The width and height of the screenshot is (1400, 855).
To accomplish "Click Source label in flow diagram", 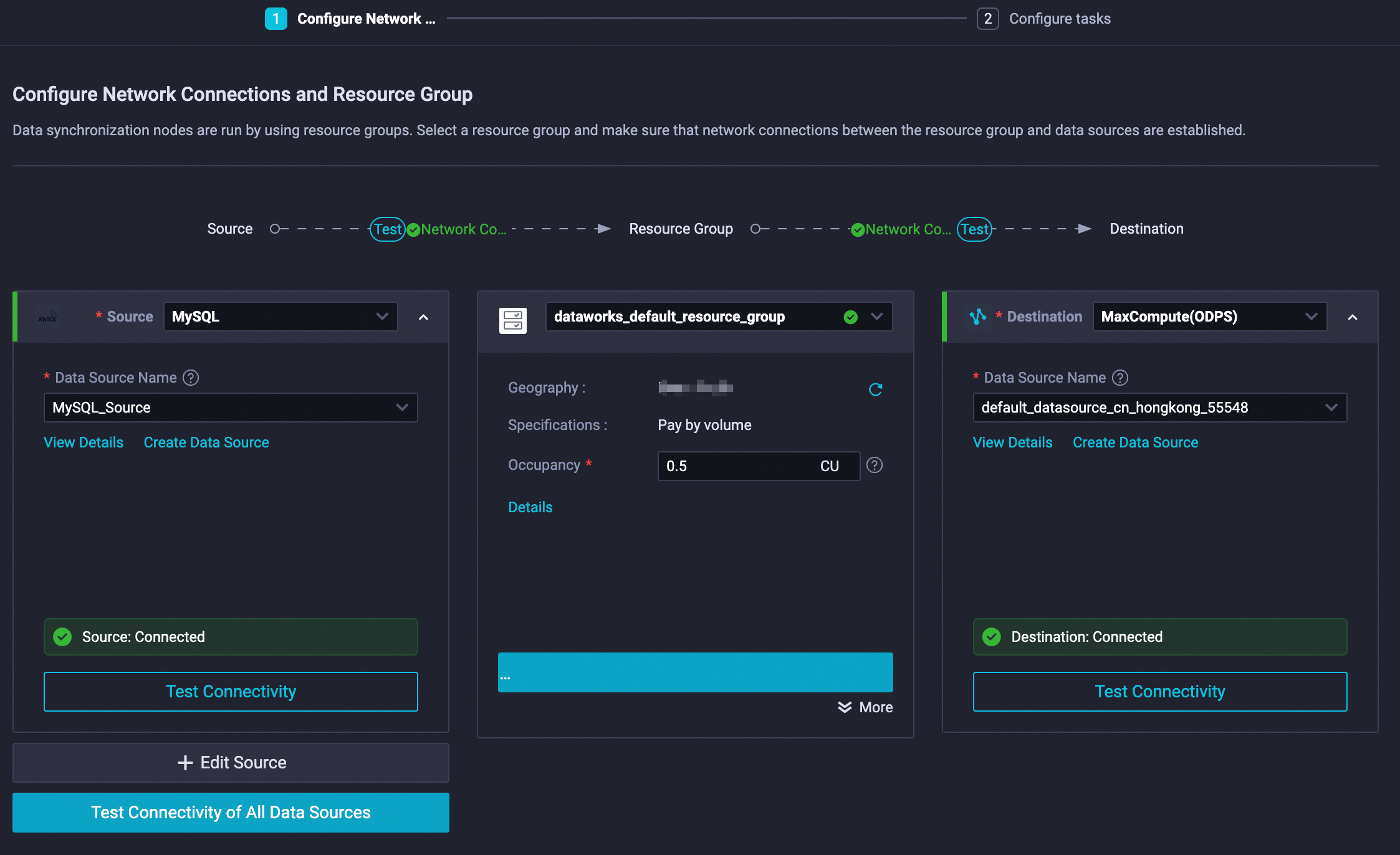I will (x=230, y=229).
